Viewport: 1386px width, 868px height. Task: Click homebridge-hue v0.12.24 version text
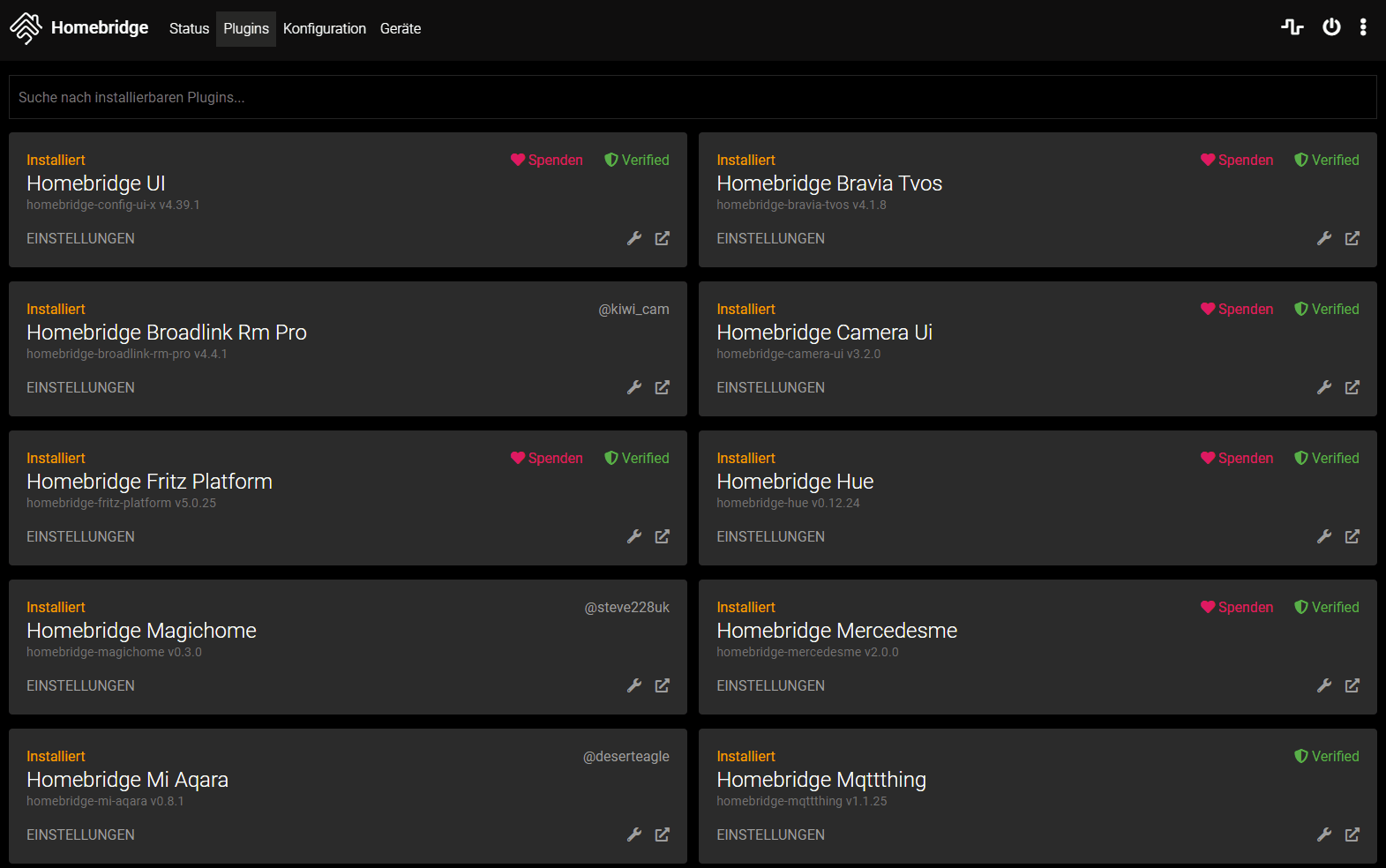point(788,503)
